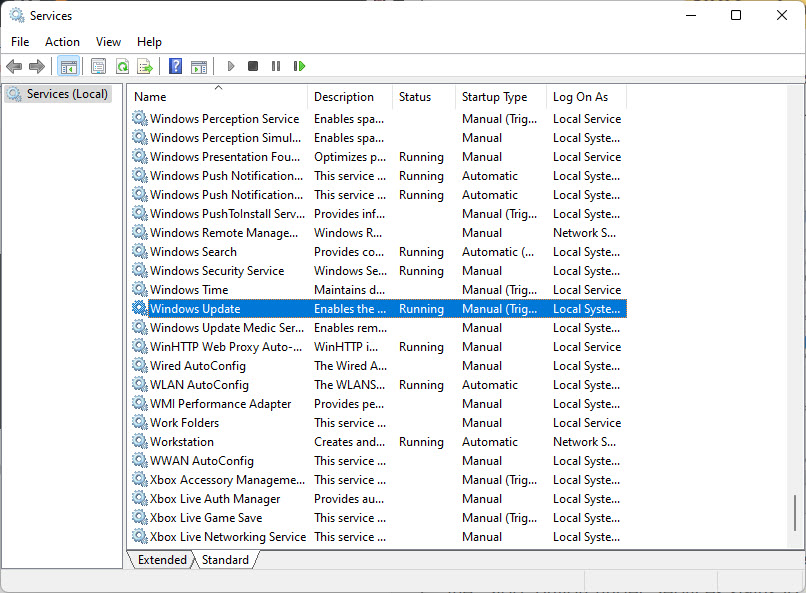The image size is (806, 593).
Task: Click the gear icon of Windows Update row
Action: pyautogui.click(x=139, y=308)
